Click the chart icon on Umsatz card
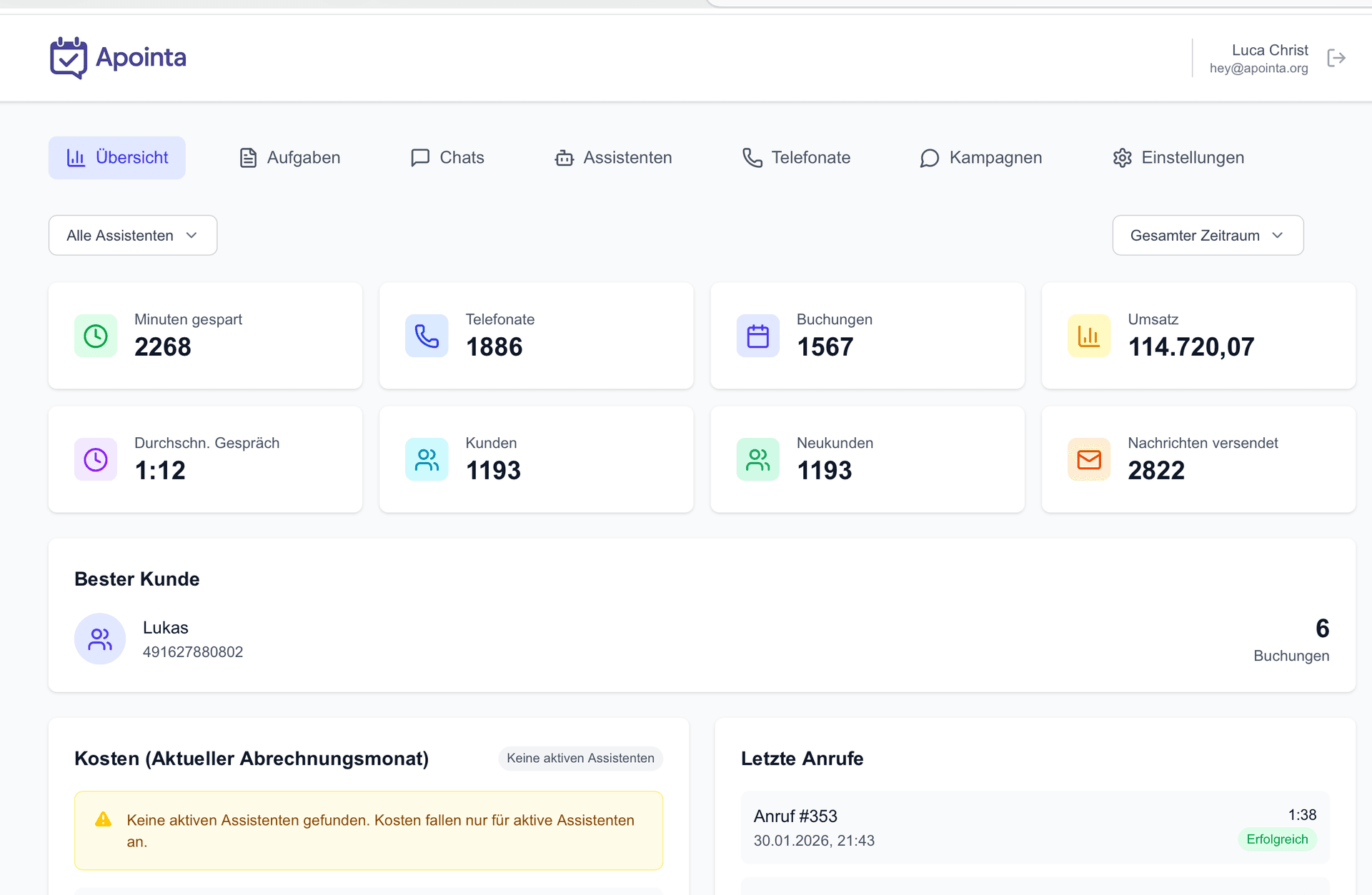 [x=1088, y=336]
